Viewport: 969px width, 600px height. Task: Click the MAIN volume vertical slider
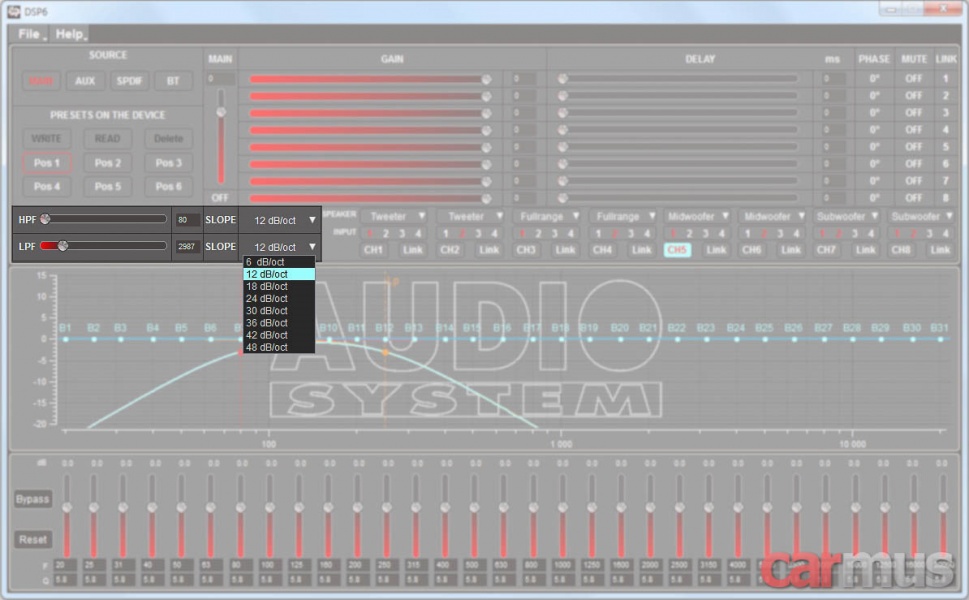point(221,136)
